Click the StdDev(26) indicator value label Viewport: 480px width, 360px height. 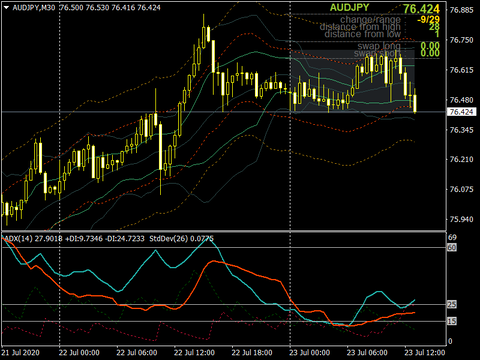click(181, 238)
